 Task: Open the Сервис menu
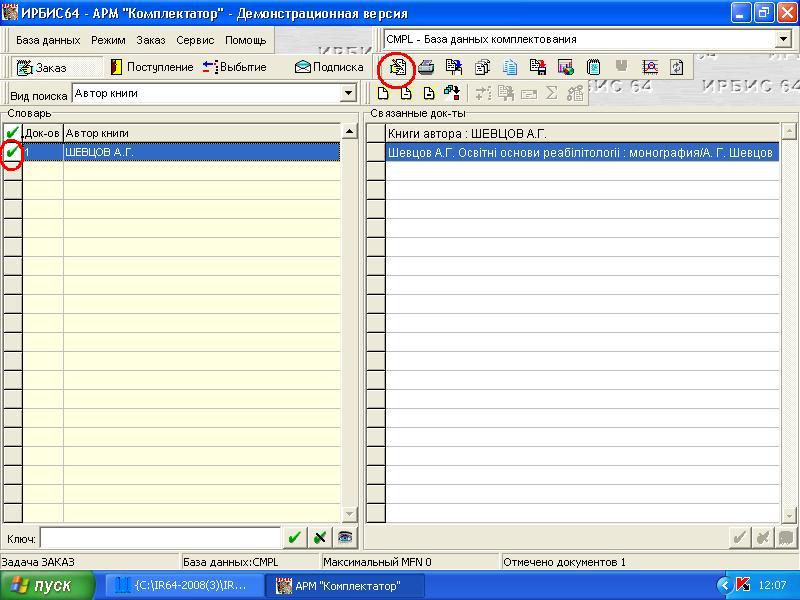195,40
